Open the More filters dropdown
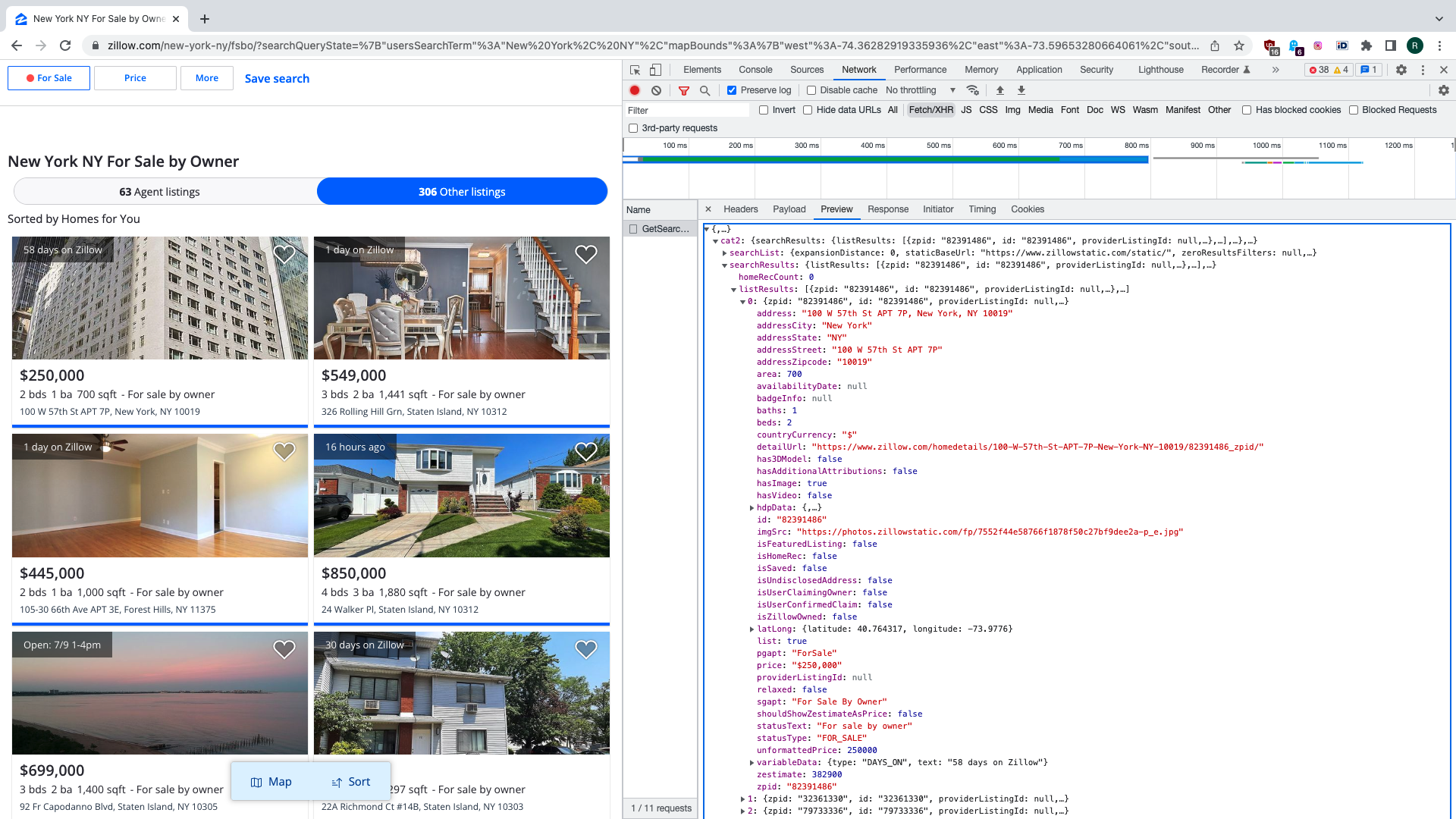This screenshot has width=1456, height=819. click(206, 78)
